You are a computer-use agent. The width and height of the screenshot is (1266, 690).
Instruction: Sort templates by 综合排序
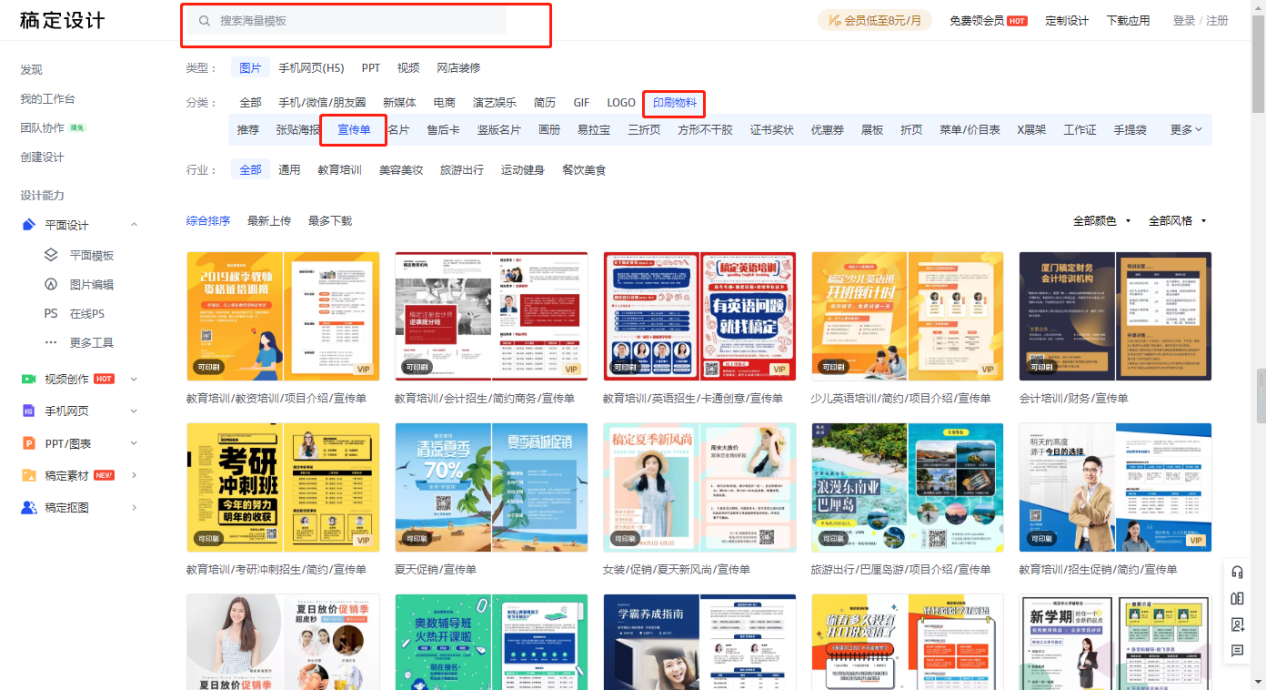click(208, 221)
